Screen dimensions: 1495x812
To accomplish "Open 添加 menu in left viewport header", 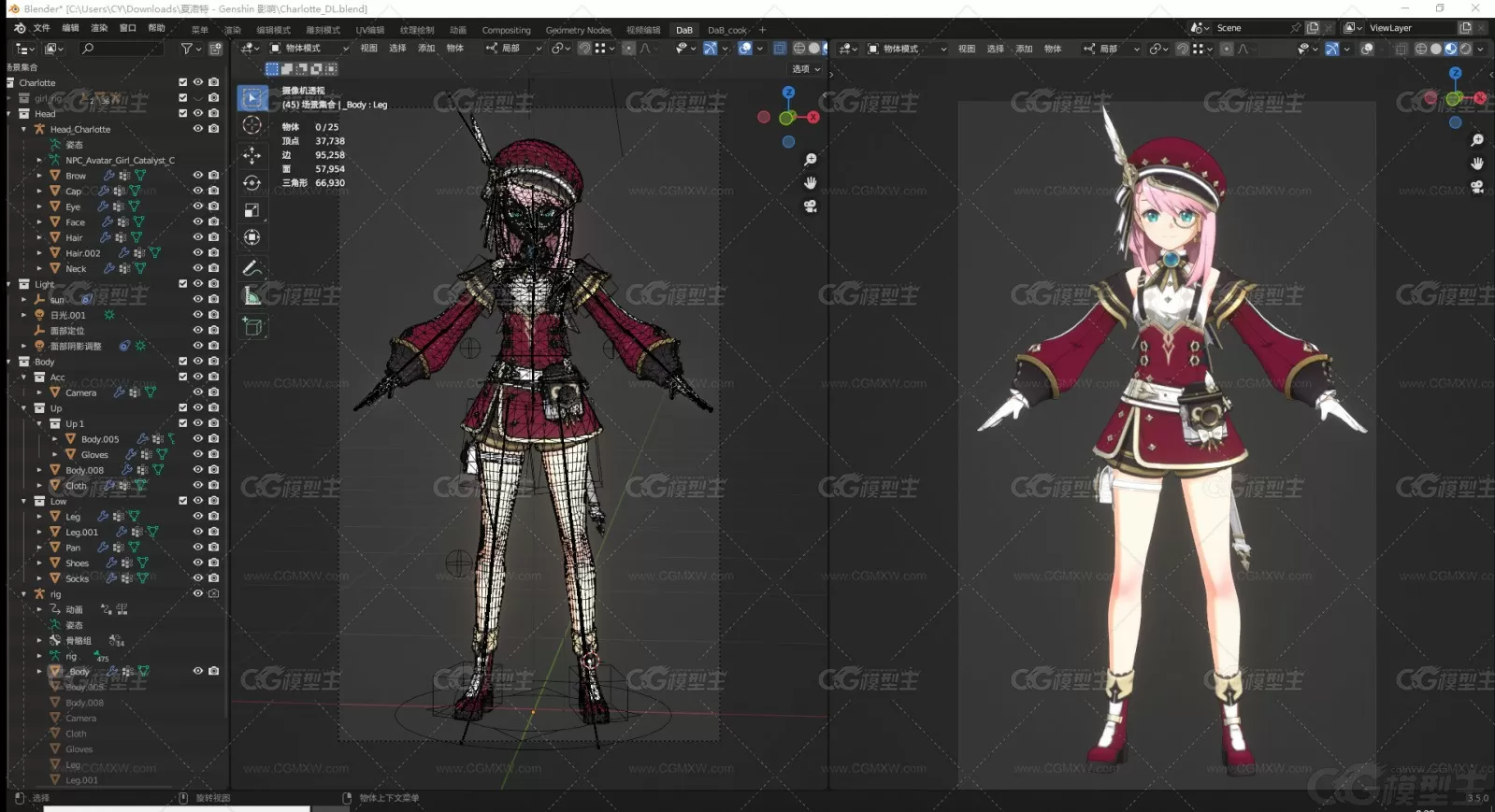I will click(x=426, y=49).
